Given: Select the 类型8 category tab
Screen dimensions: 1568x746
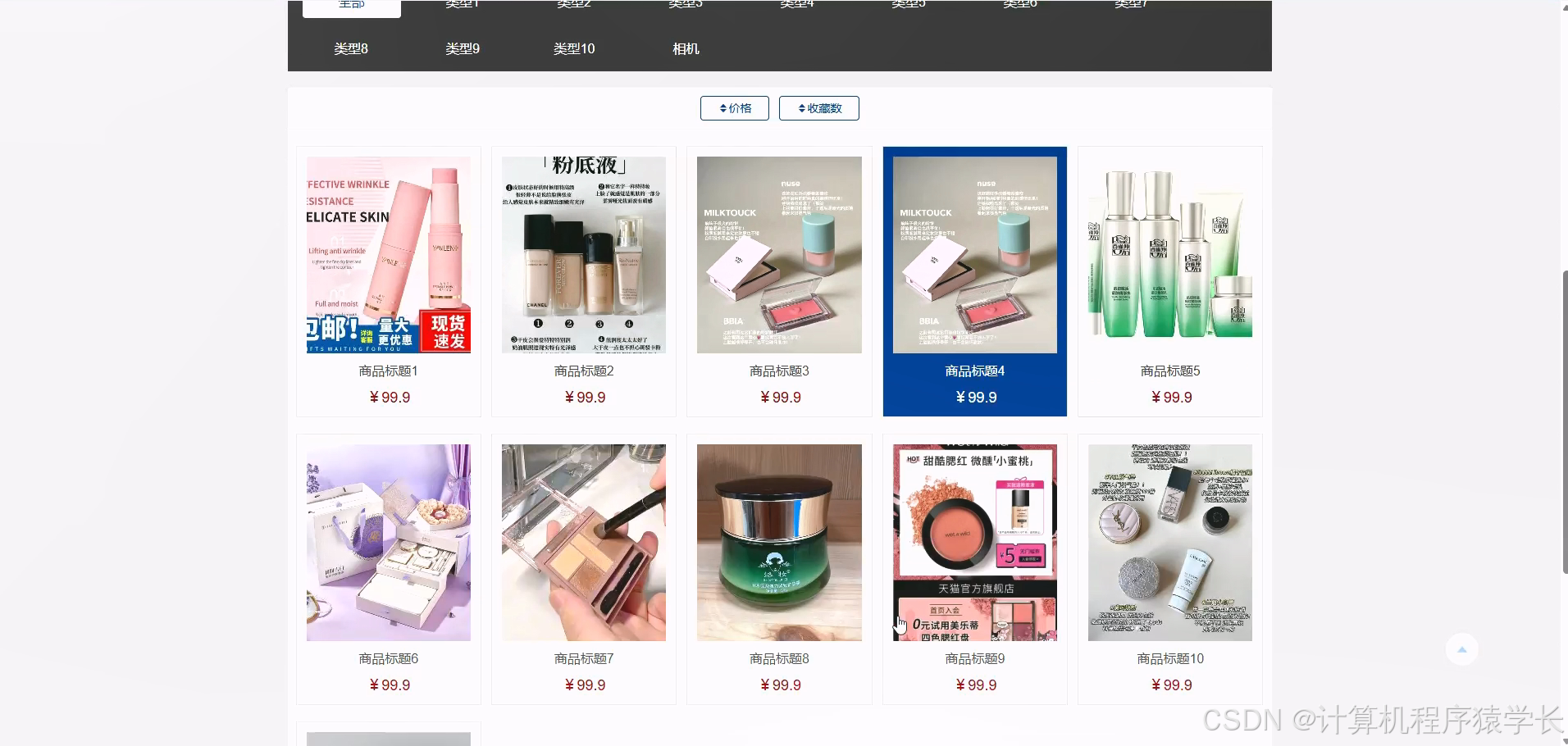Looking at the screenshot, I should click(351, 48).
